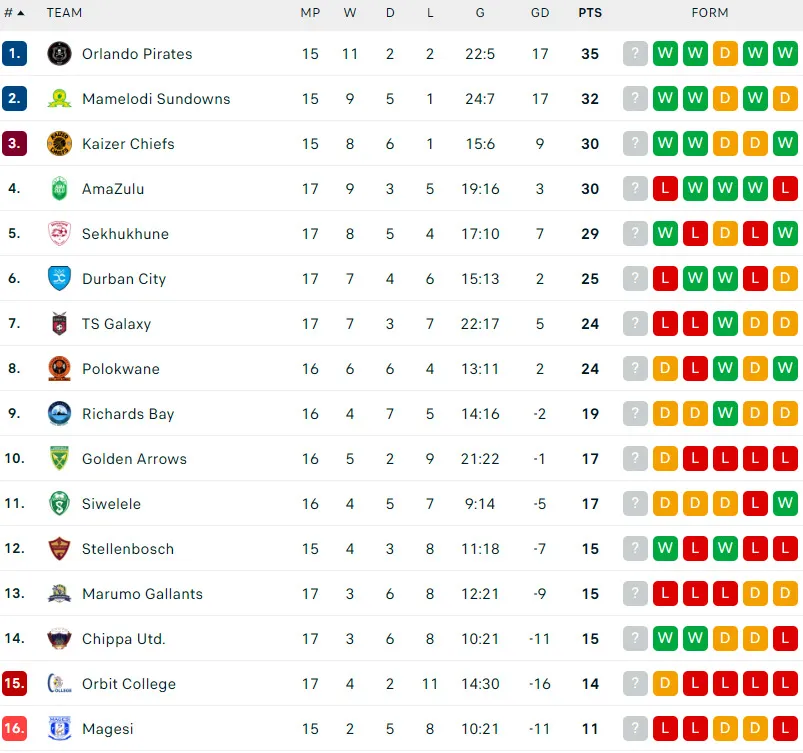Click the Mamelodi Sundowns club logo
This screenshot has height=753, width=803.
(x=60, y=99)
